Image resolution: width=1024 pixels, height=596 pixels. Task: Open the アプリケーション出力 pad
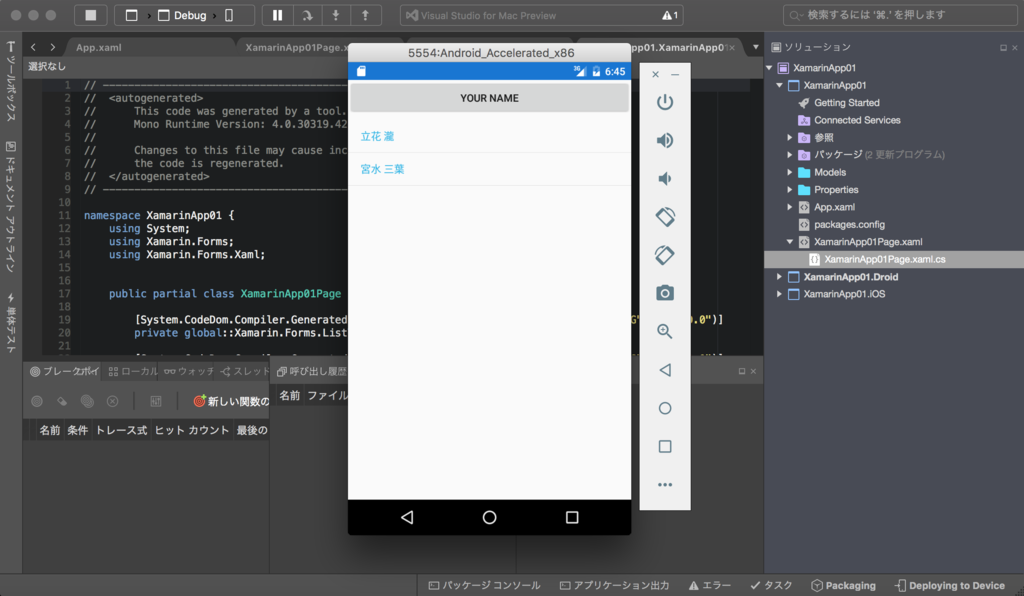(x=614, y=586)
